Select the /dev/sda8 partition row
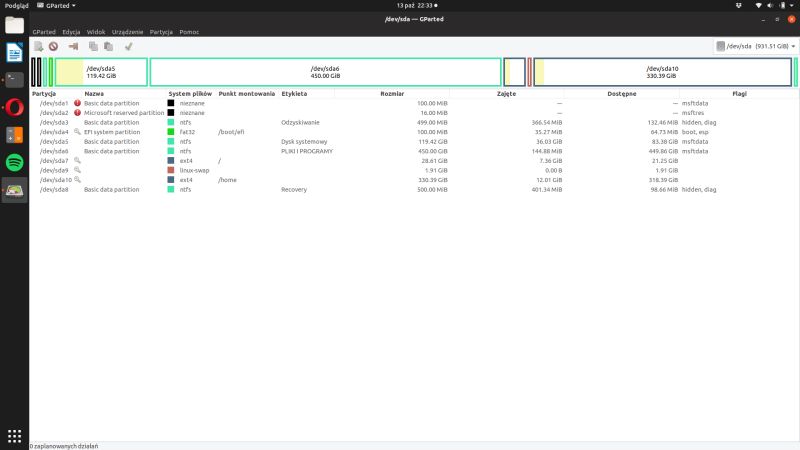This screenshot has width=800, height=450. 414,189
